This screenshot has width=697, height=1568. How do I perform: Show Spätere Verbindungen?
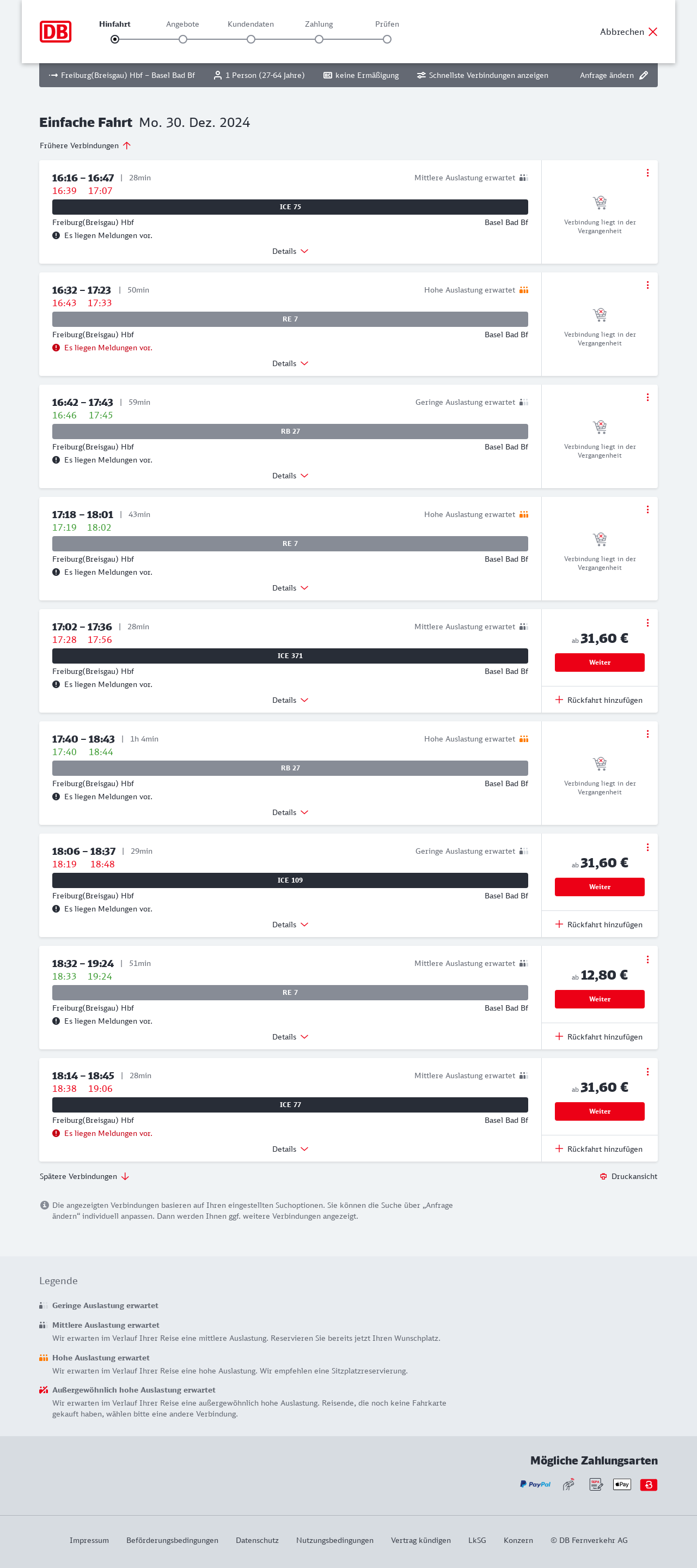tap(84, 1177)
